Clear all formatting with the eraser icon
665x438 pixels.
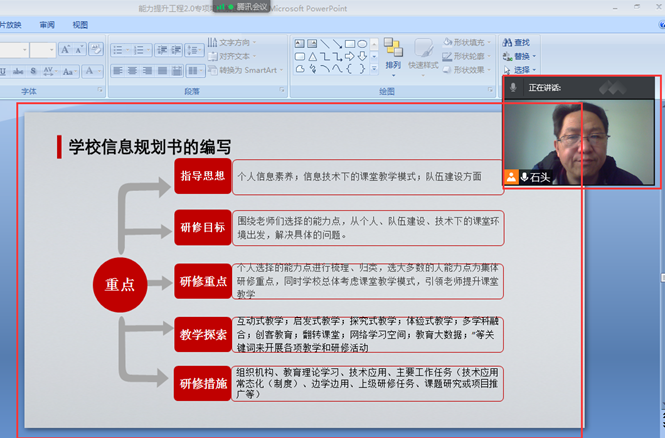click(x=96, y=50)
